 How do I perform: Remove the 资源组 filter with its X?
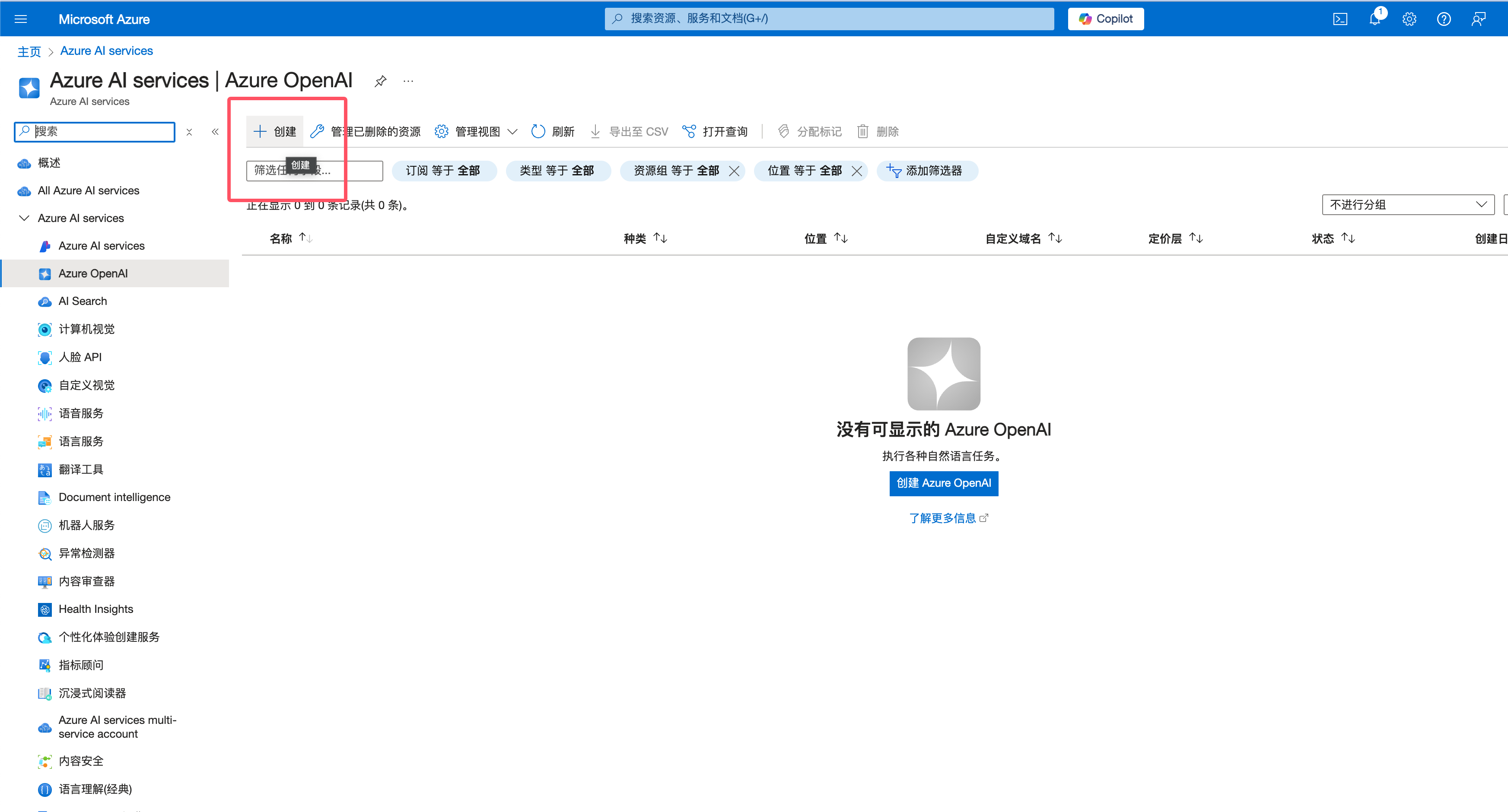click(x=734, y=171)
